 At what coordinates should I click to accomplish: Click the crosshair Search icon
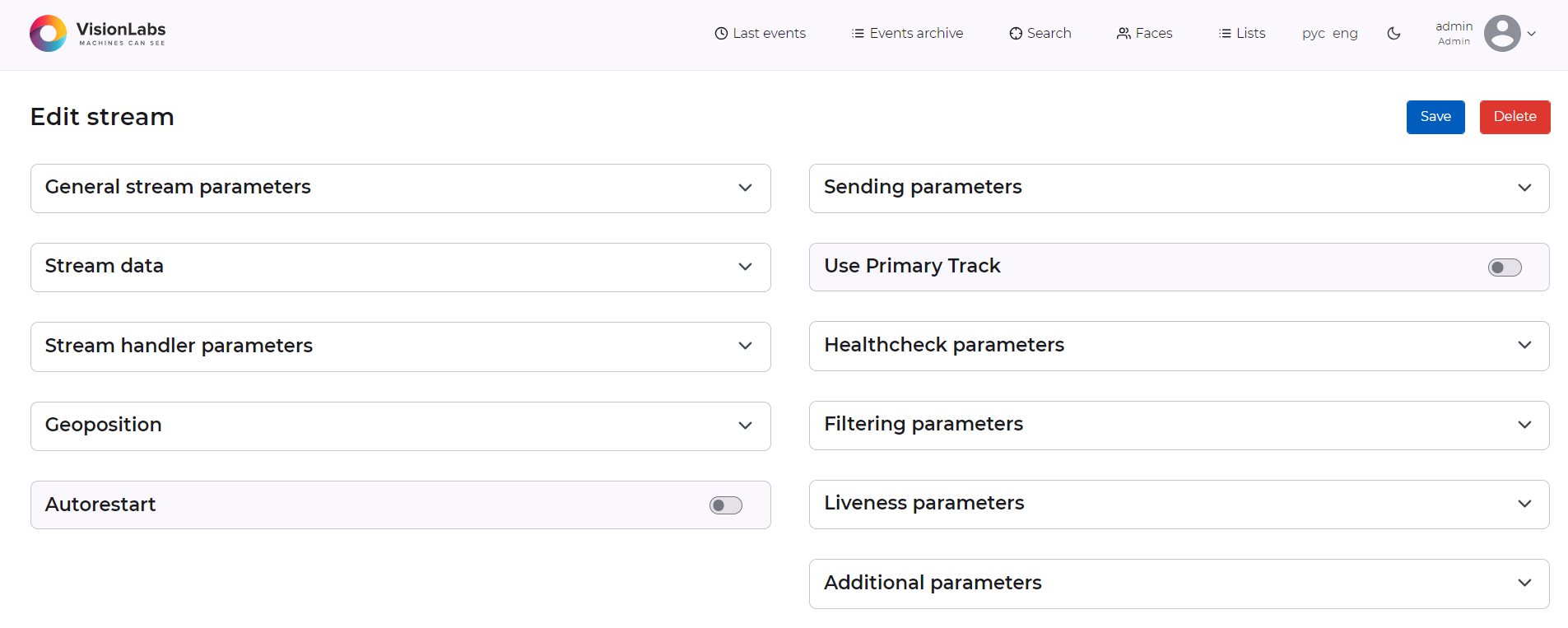tap(1016, 34)
